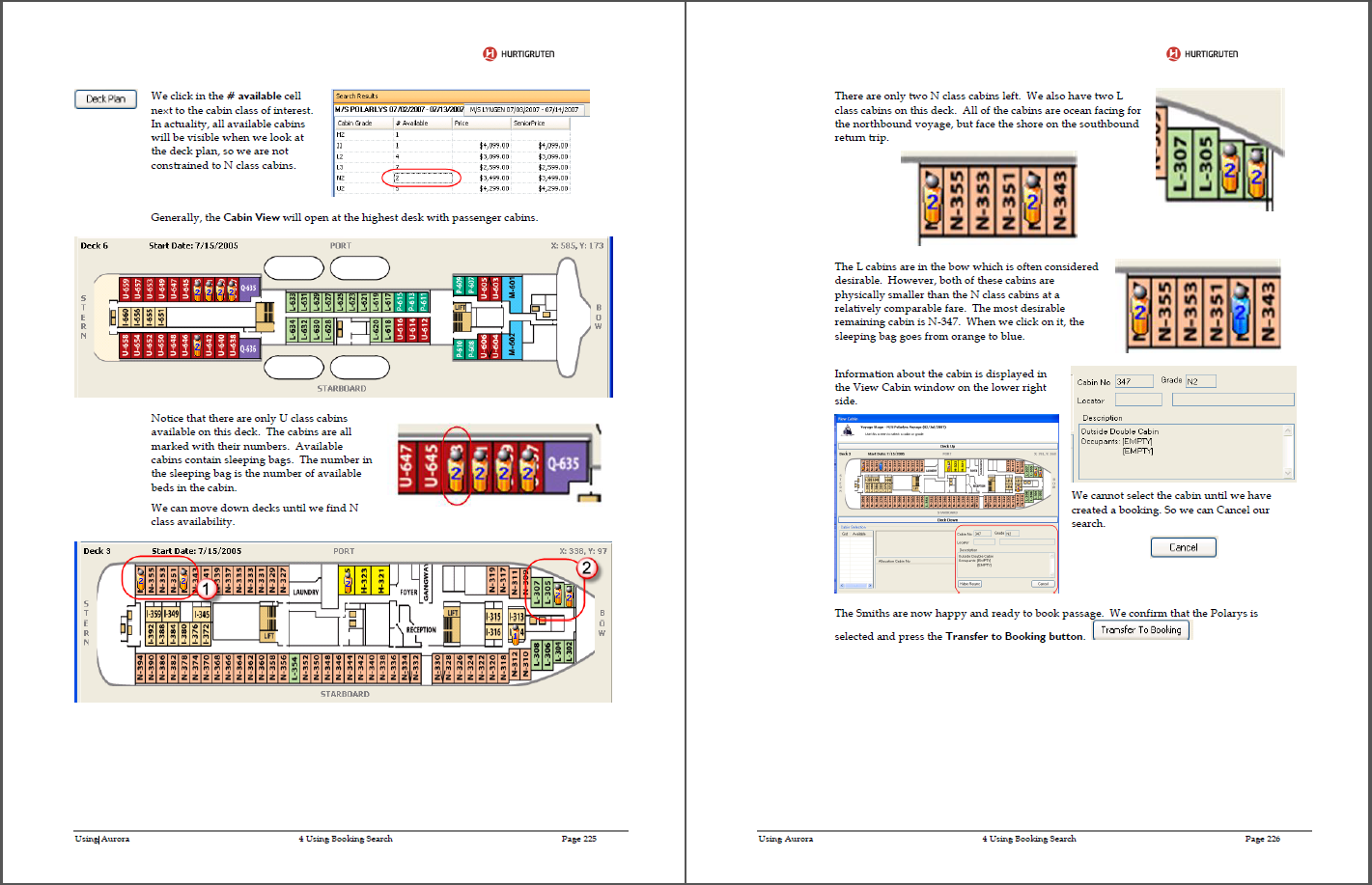The height and width of the screenshot is (885, 1372).
Task: Open the M/S POLARLYS tab in Search Results
Action: [x=400, y=110]
